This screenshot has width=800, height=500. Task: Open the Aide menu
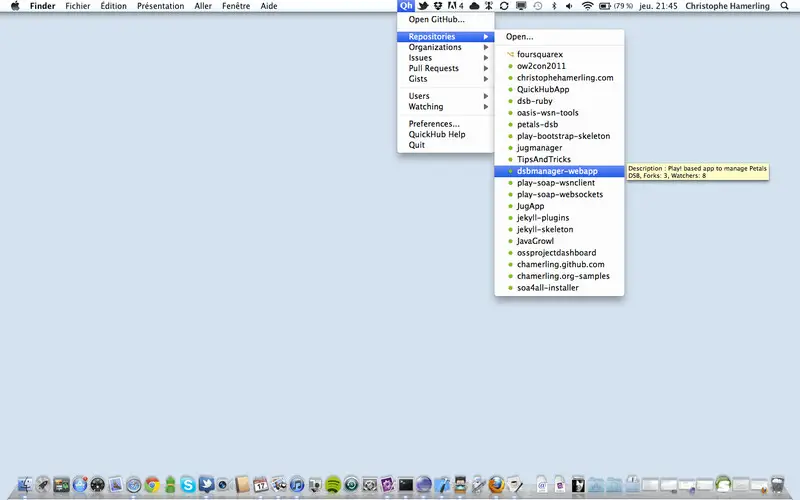[x=269, y=6]
